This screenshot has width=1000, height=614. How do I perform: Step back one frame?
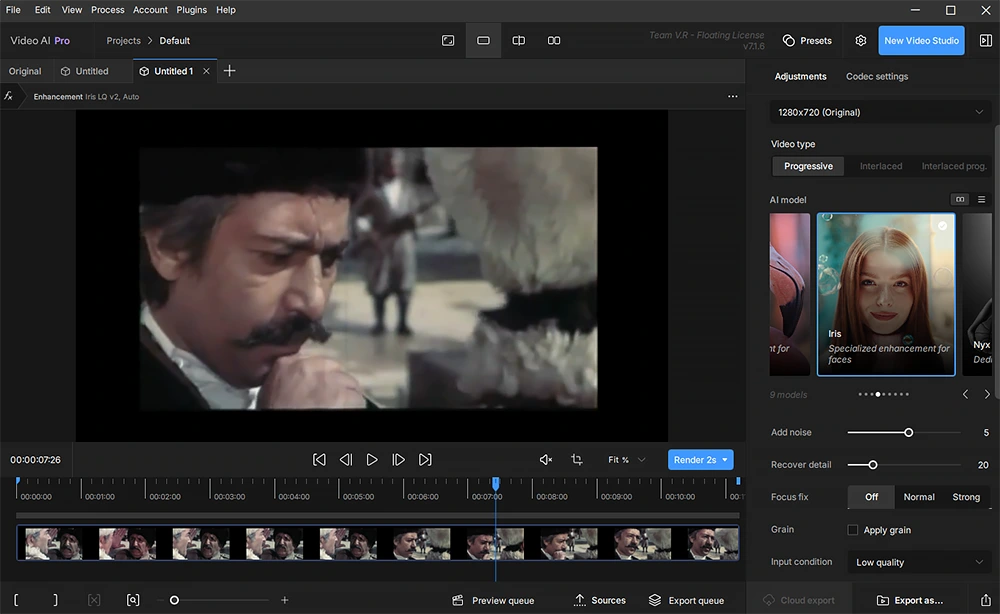point(346,460)
